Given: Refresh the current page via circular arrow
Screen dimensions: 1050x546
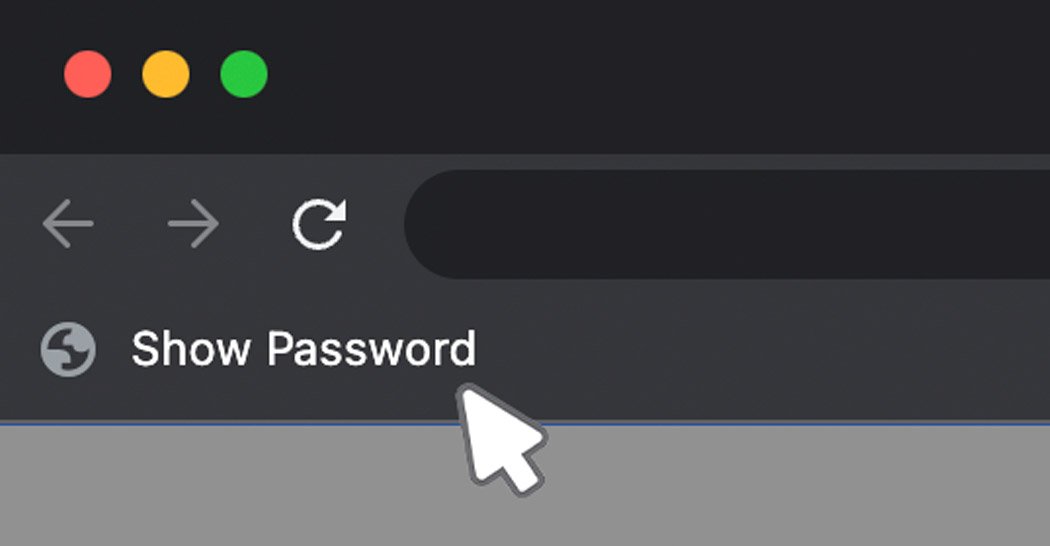Looking at the screenshot, I should coord(319,224).
